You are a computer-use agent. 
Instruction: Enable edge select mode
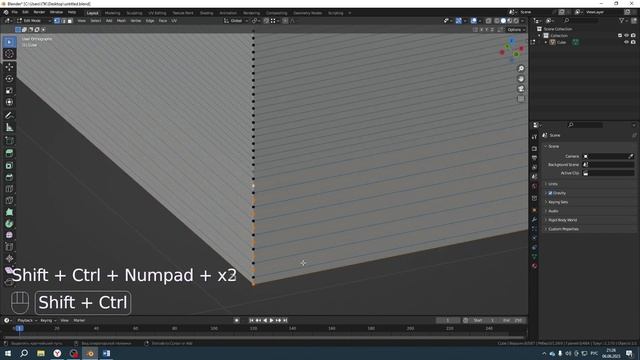click(63, 20)
